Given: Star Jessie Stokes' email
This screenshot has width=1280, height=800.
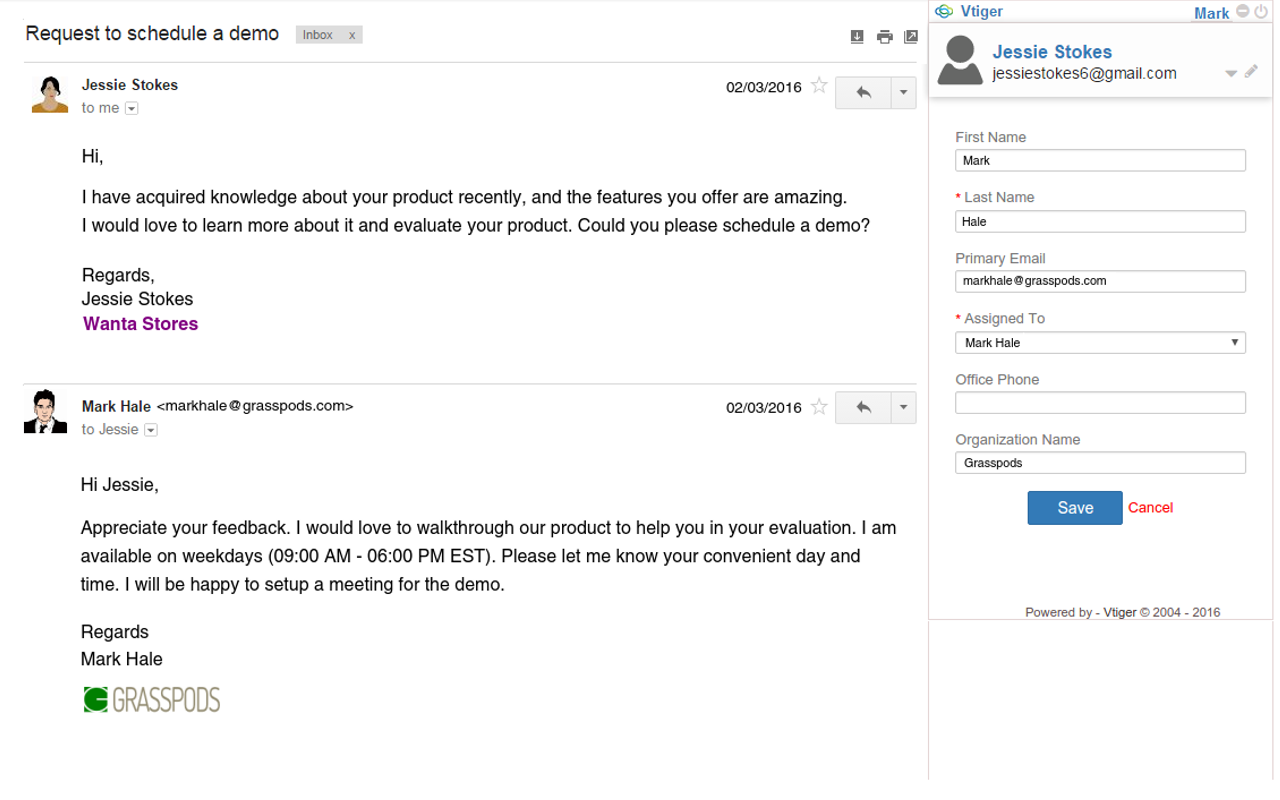Looking at the screenshot, I should tap(819, 86).
